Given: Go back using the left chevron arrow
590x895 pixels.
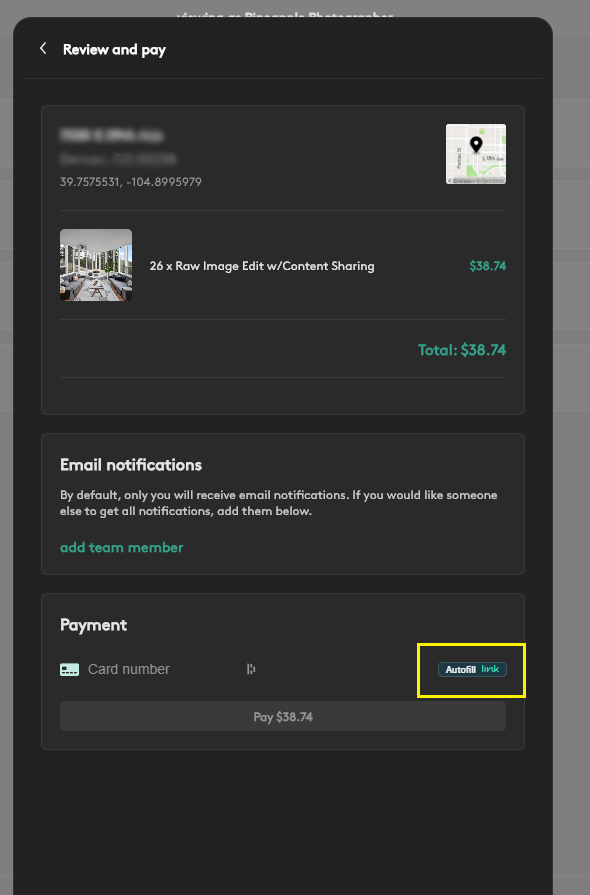Looking at the screenshot, I should pyautogui.click(x=43, y=49).
